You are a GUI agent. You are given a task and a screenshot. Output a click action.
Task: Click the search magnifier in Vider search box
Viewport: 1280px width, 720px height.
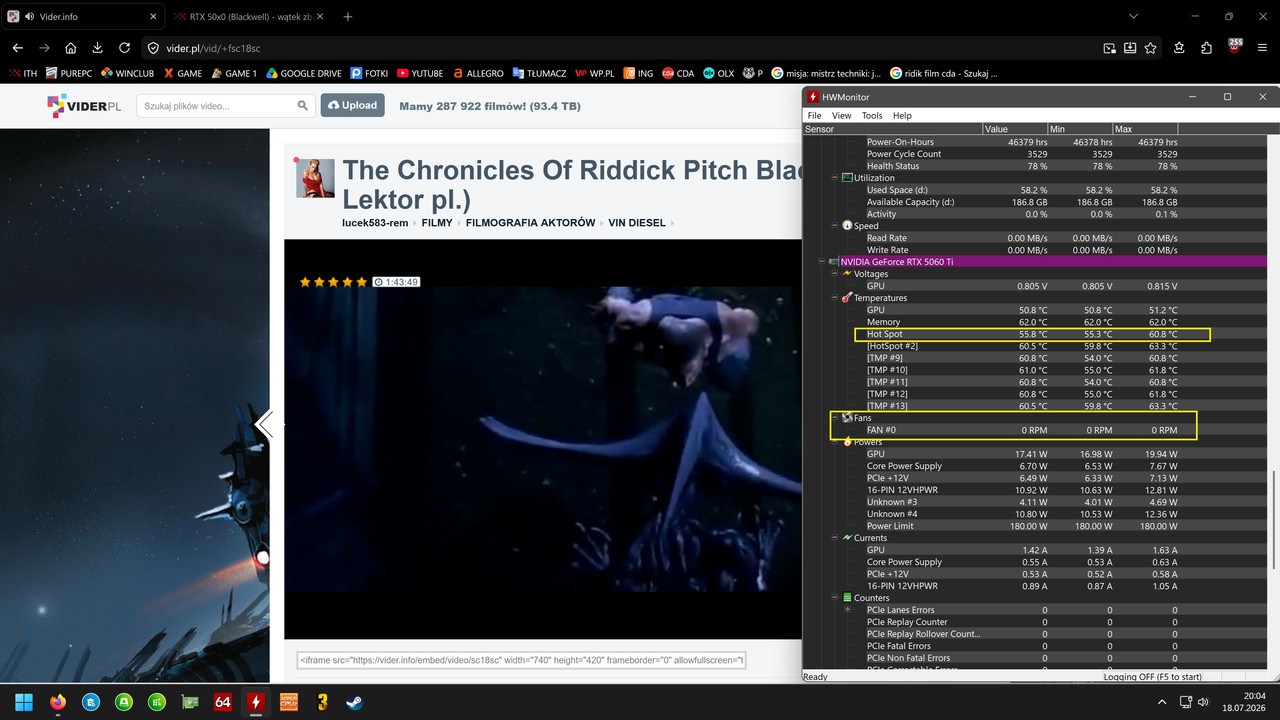pos(303,105)
